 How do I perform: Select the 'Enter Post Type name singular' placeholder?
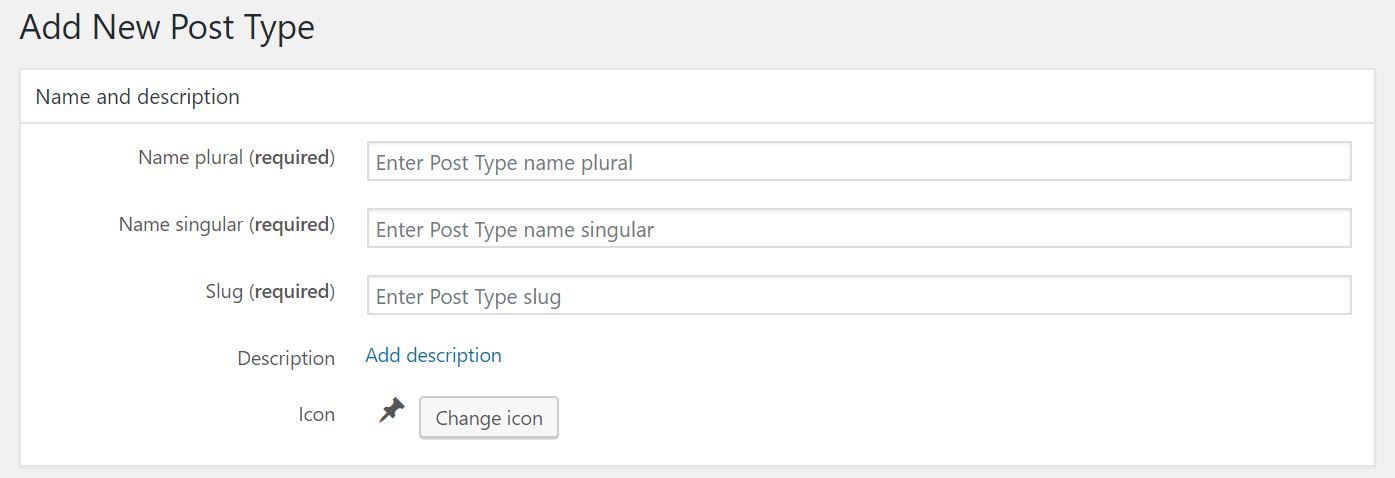coord(515,230)
